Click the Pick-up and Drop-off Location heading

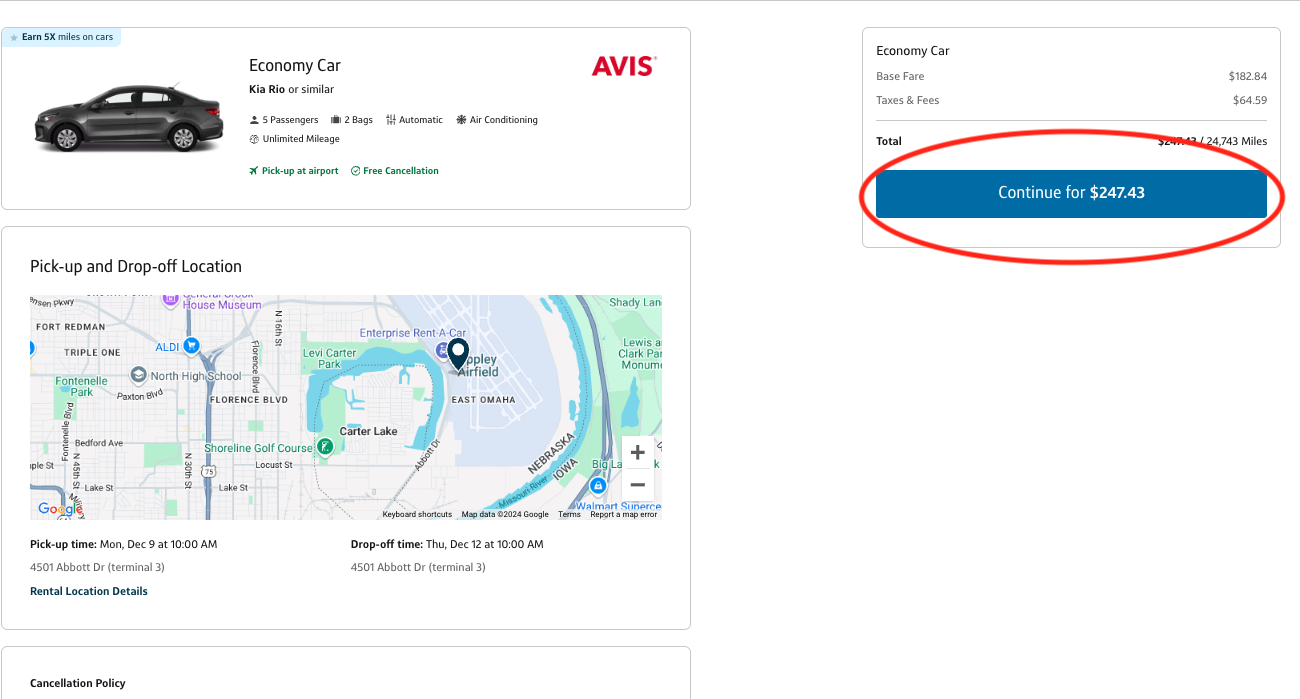[x=136, y=266]
